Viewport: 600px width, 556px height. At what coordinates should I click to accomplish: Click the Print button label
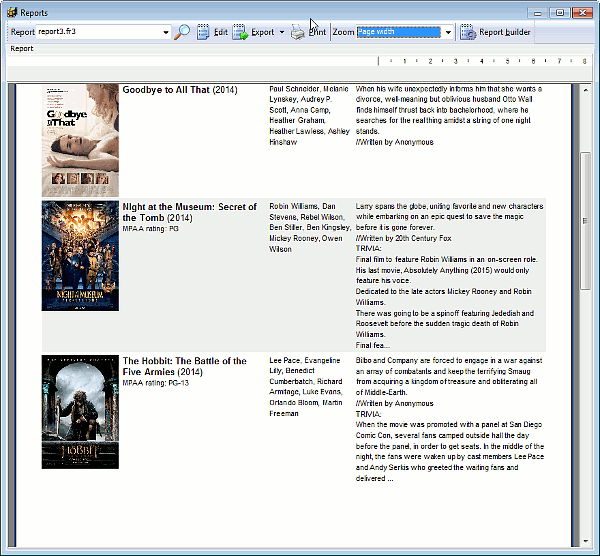pos(317,32)
